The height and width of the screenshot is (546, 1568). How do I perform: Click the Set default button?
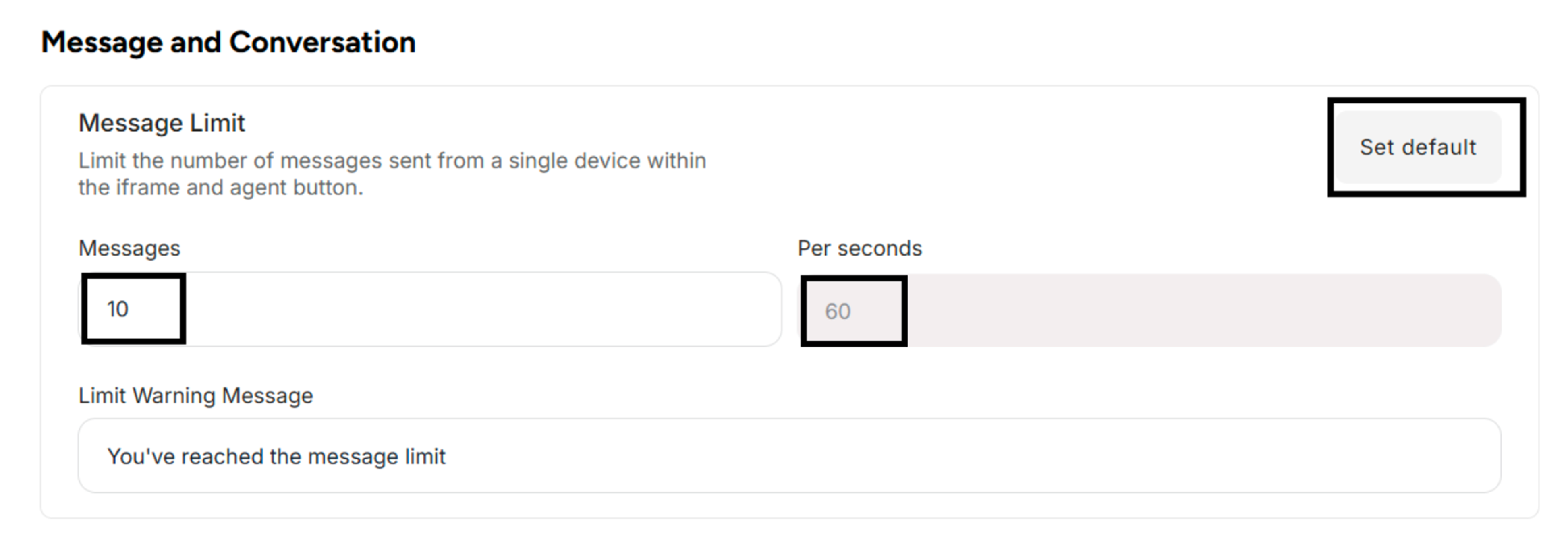click(1418, 147)
